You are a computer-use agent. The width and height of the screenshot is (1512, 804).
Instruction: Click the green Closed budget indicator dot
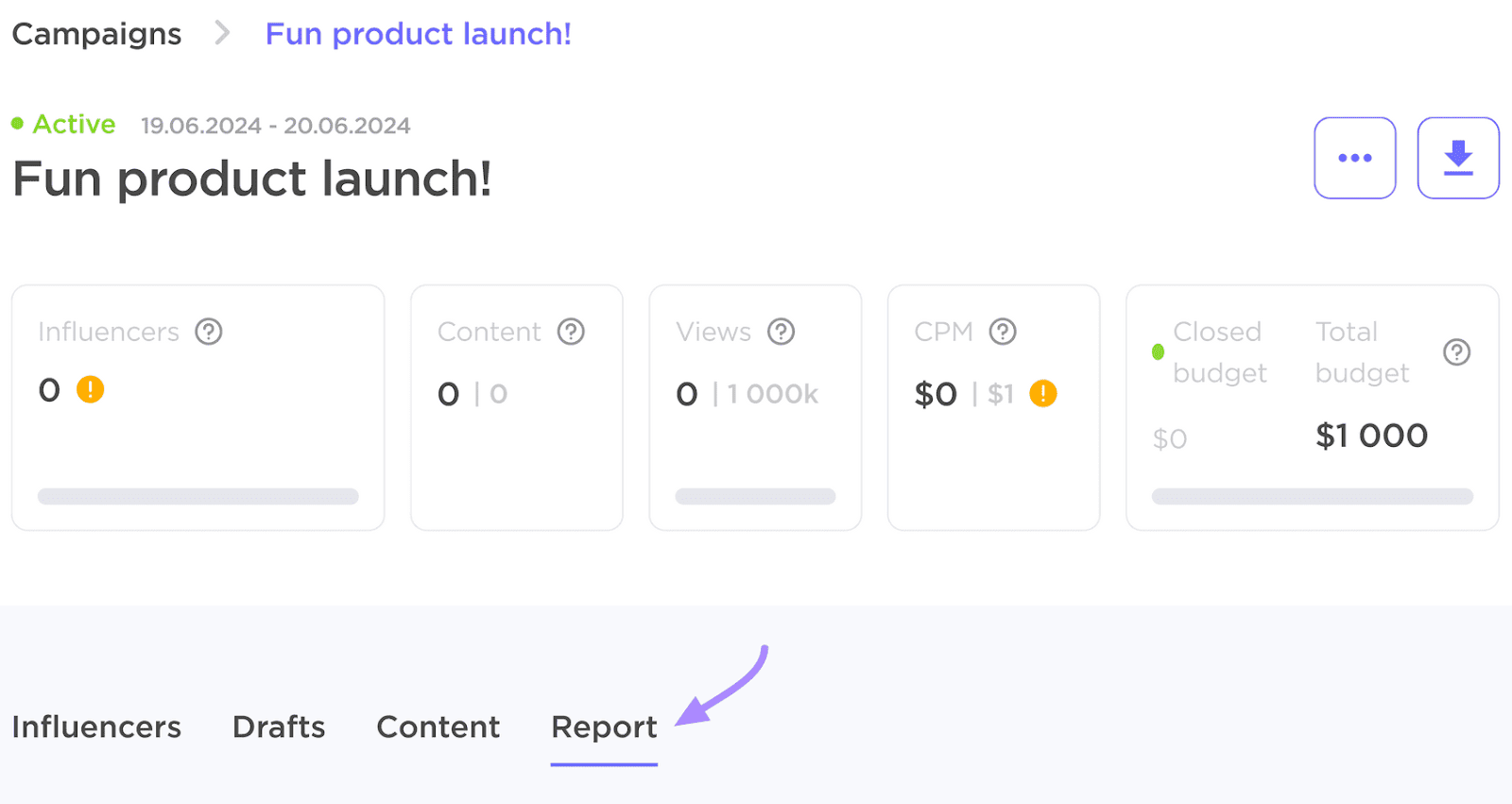click(x=1159, y=352)
